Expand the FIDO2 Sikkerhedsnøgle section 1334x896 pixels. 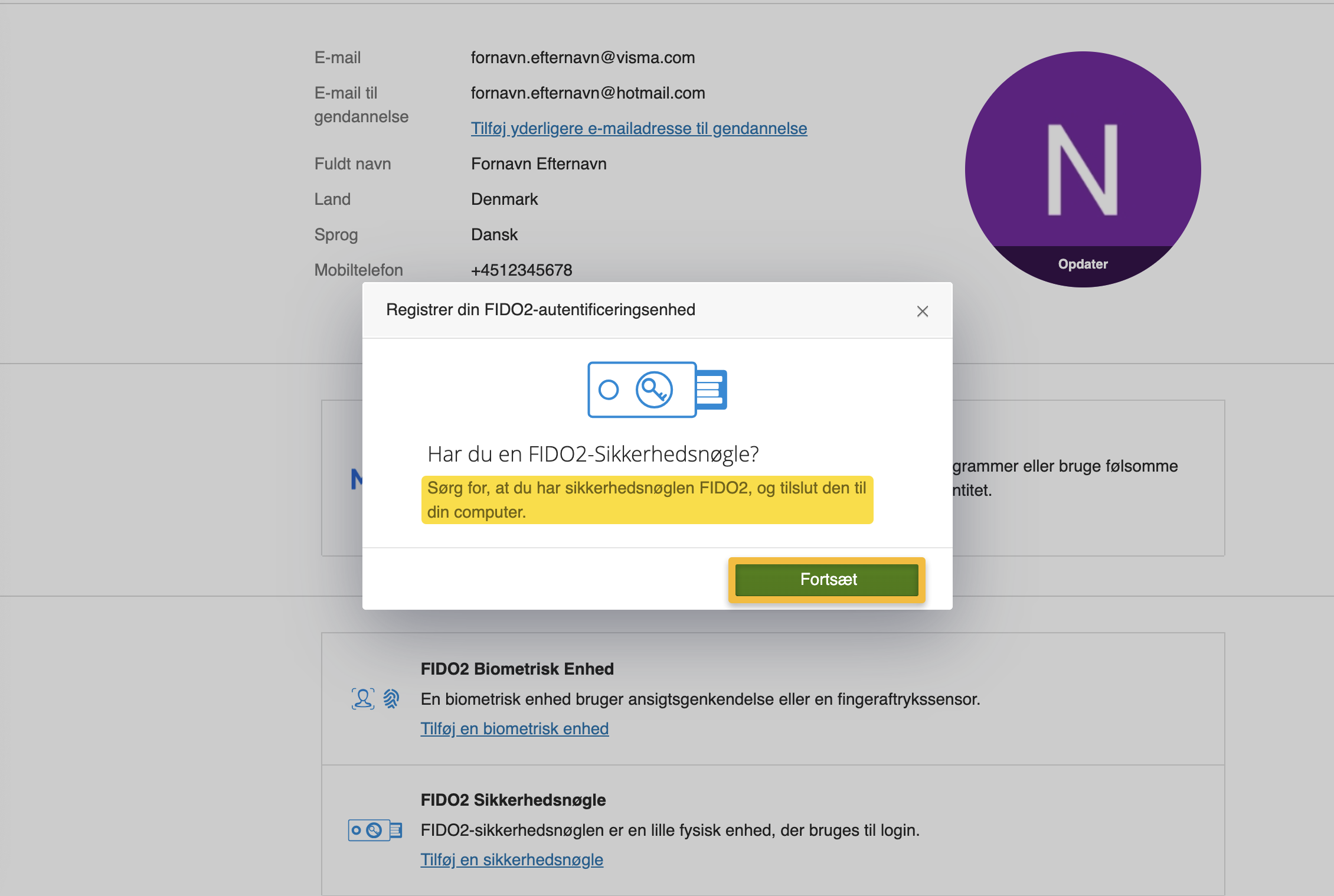512,800
